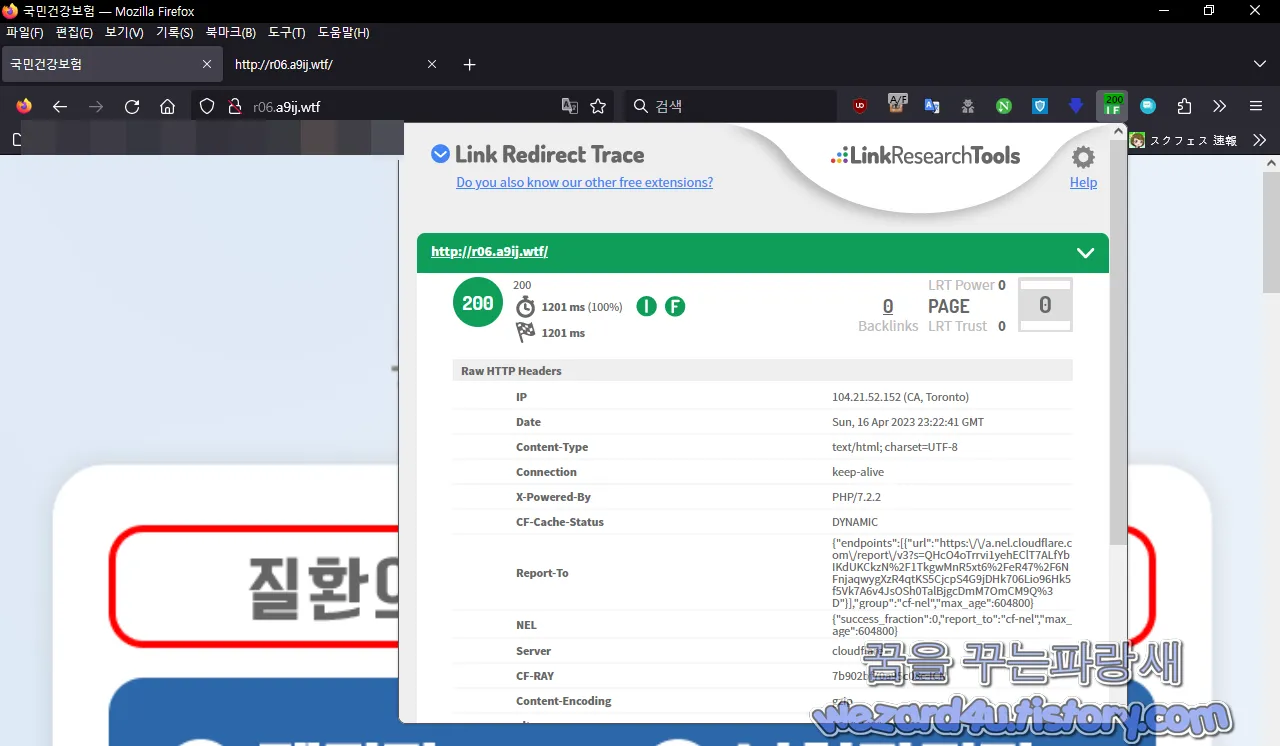Select the Date header value
This screenshot has height=746, width=1280.
[908, 422]
